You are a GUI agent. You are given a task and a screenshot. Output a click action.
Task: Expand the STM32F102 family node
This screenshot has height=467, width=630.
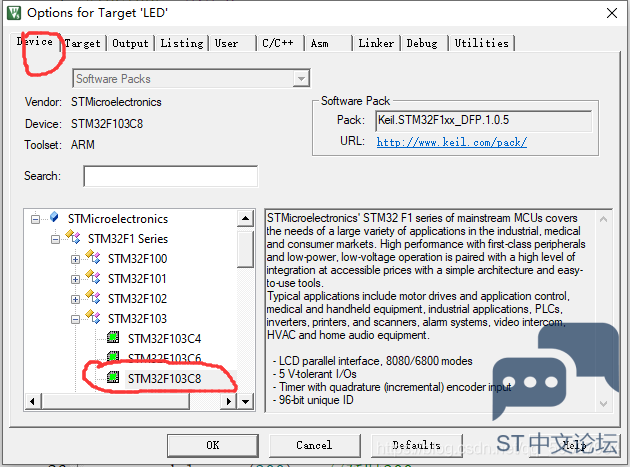tap(75, 299)
